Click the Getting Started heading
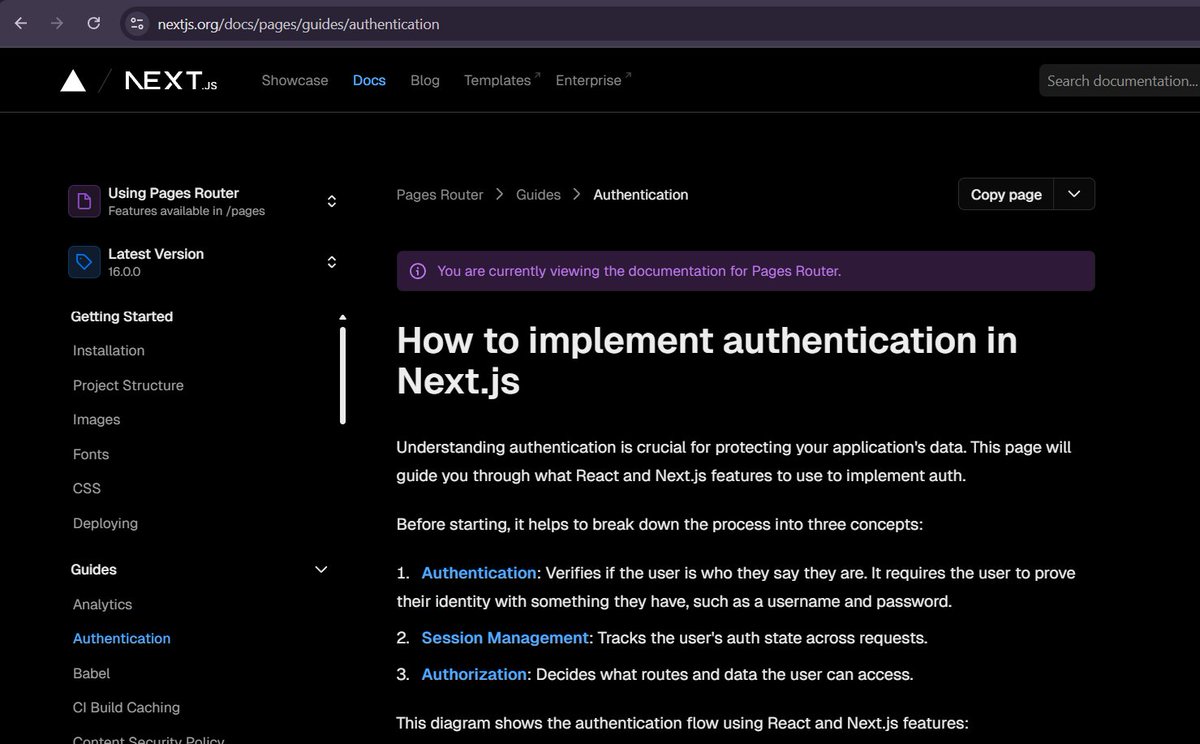 point(122,316)
